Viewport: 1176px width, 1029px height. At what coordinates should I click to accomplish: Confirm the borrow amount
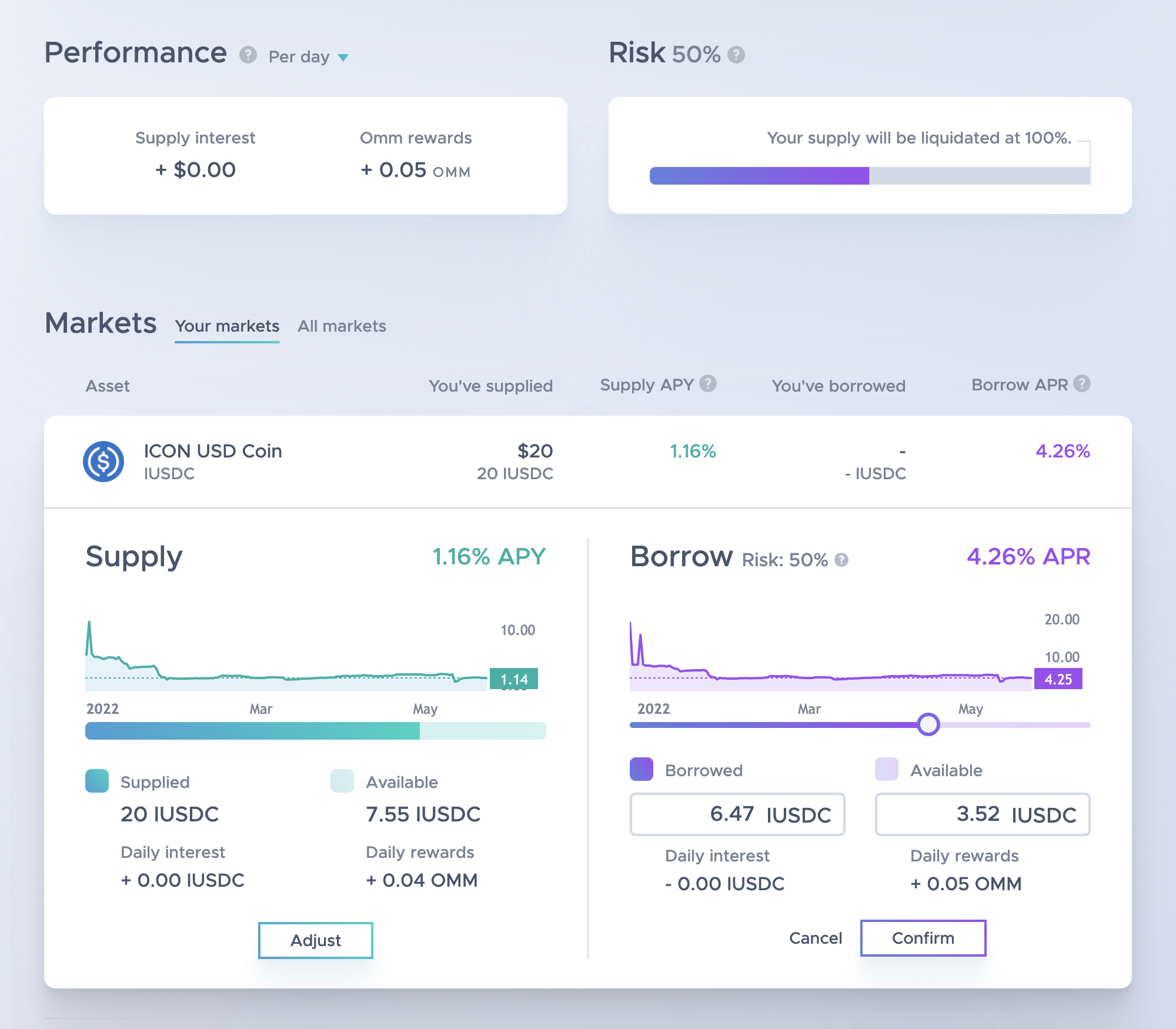tap(923, 938)
